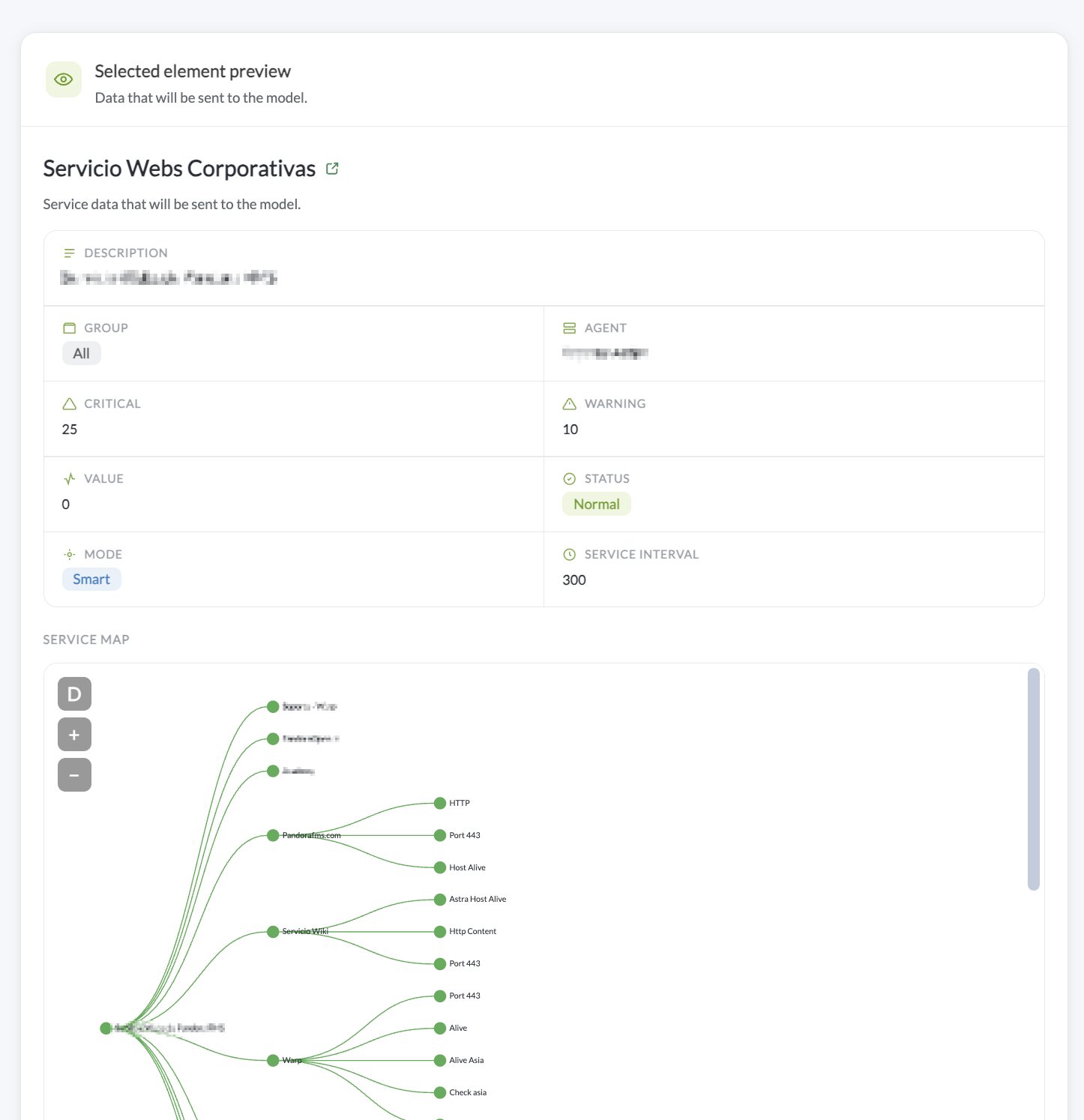Screen dimensions: 1084x1120
Task: Click the Group folder icon
Action: click(x=70, y=328)
